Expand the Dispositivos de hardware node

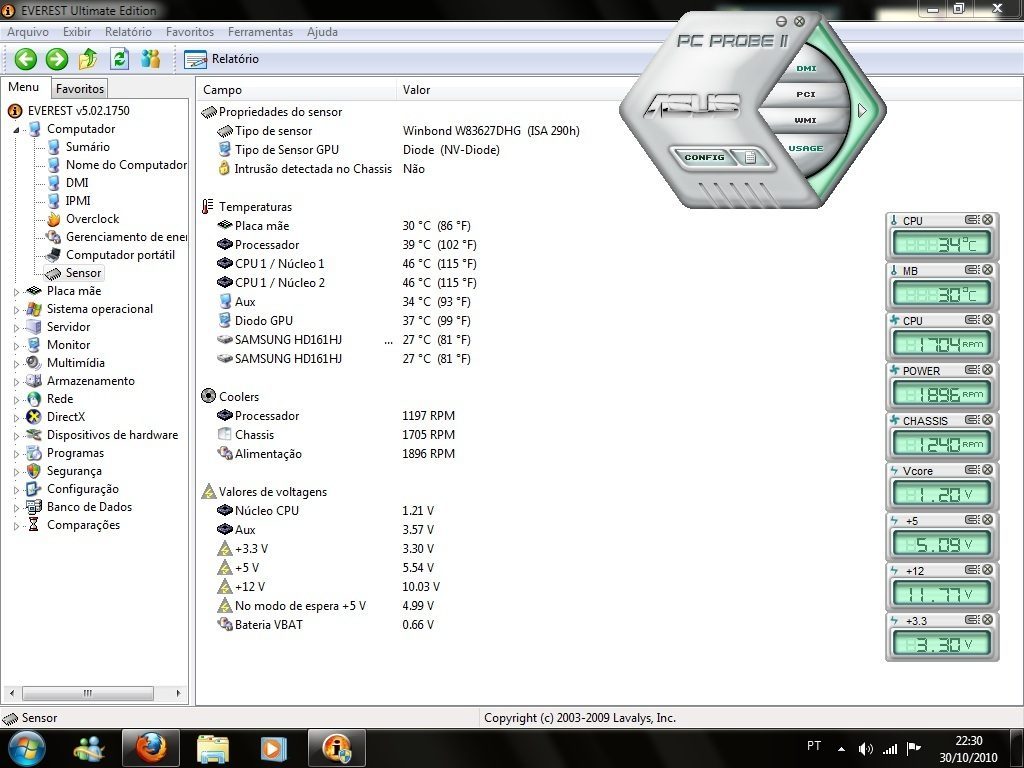(16, 436)
